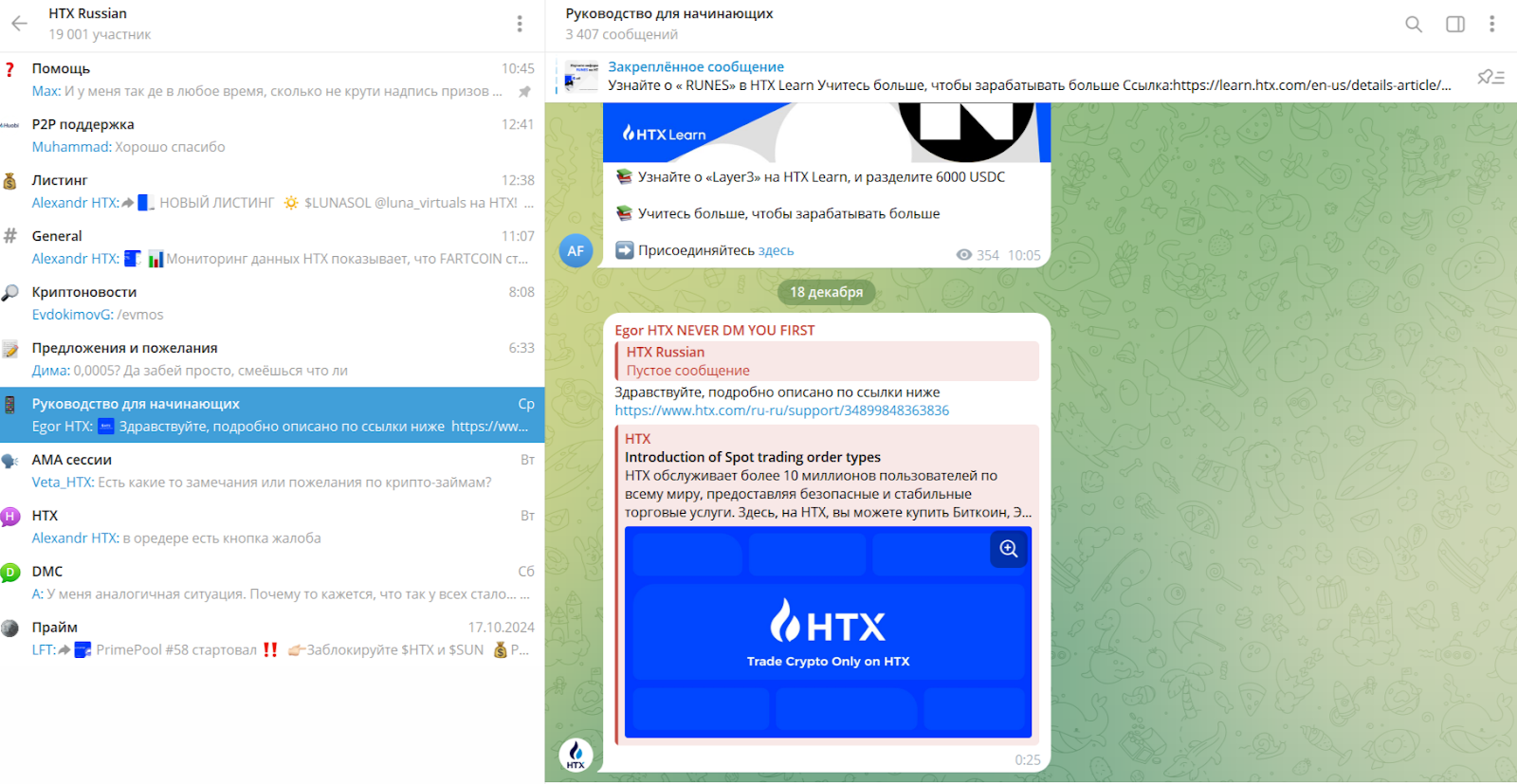The width and height of the screenshot is (1517, 784).
Task: Search in the chat with magnifier icon
Action: [x=1414, y=24]
